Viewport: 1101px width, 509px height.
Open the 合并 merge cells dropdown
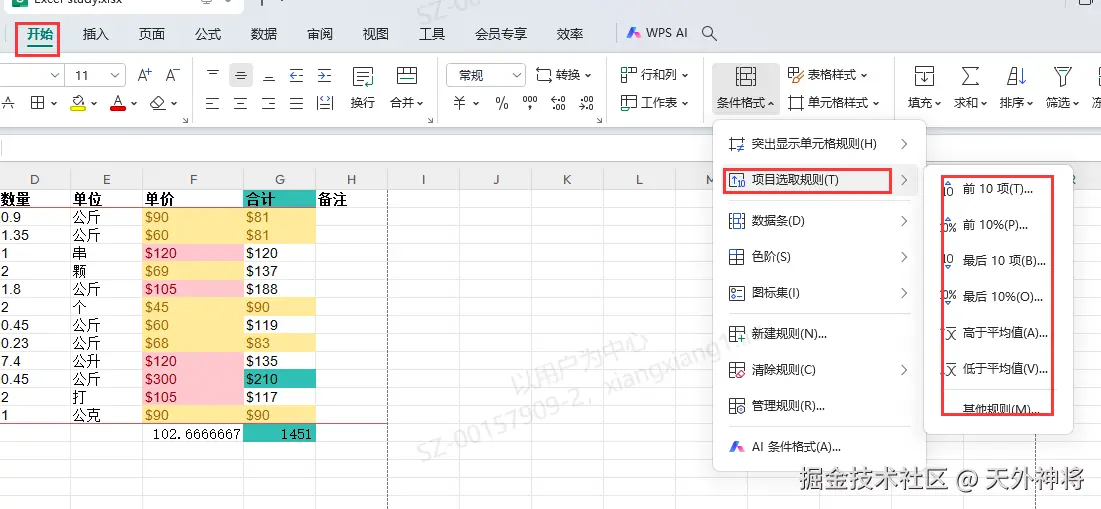pyautogui.click(x=407, y=88)
